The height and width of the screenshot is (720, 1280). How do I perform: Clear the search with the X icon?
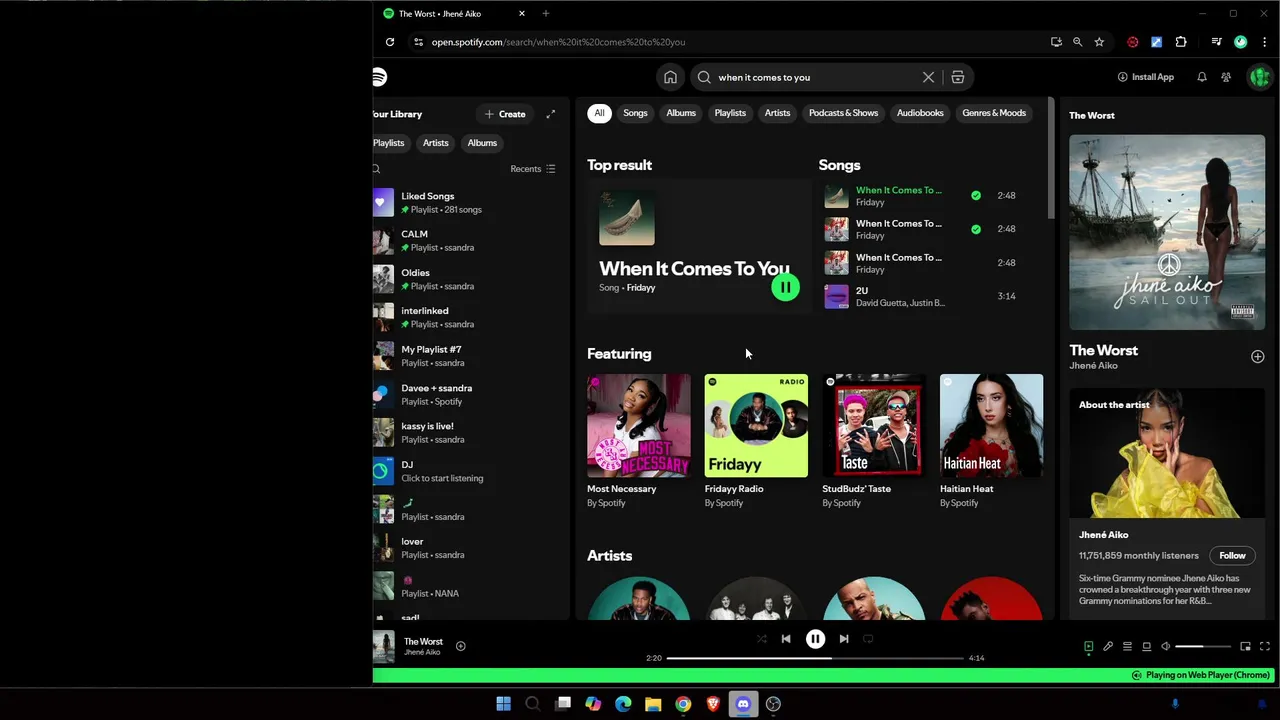point(928,77)
